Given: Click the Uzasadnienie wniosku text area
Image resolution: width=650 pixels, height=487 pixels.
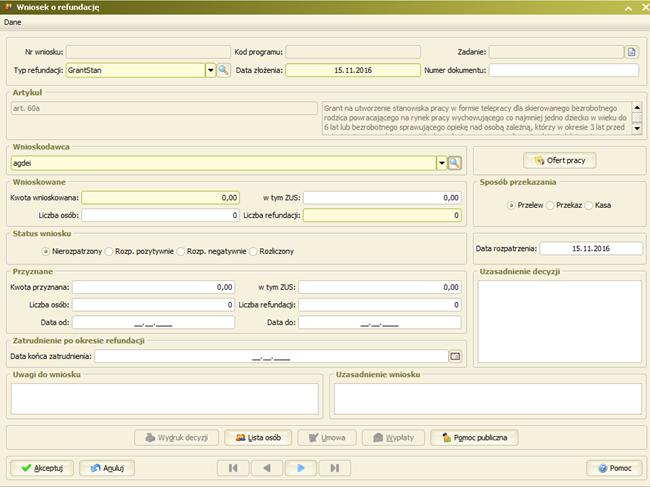Looking at the screenshot, I should click(x=488, y=399).
